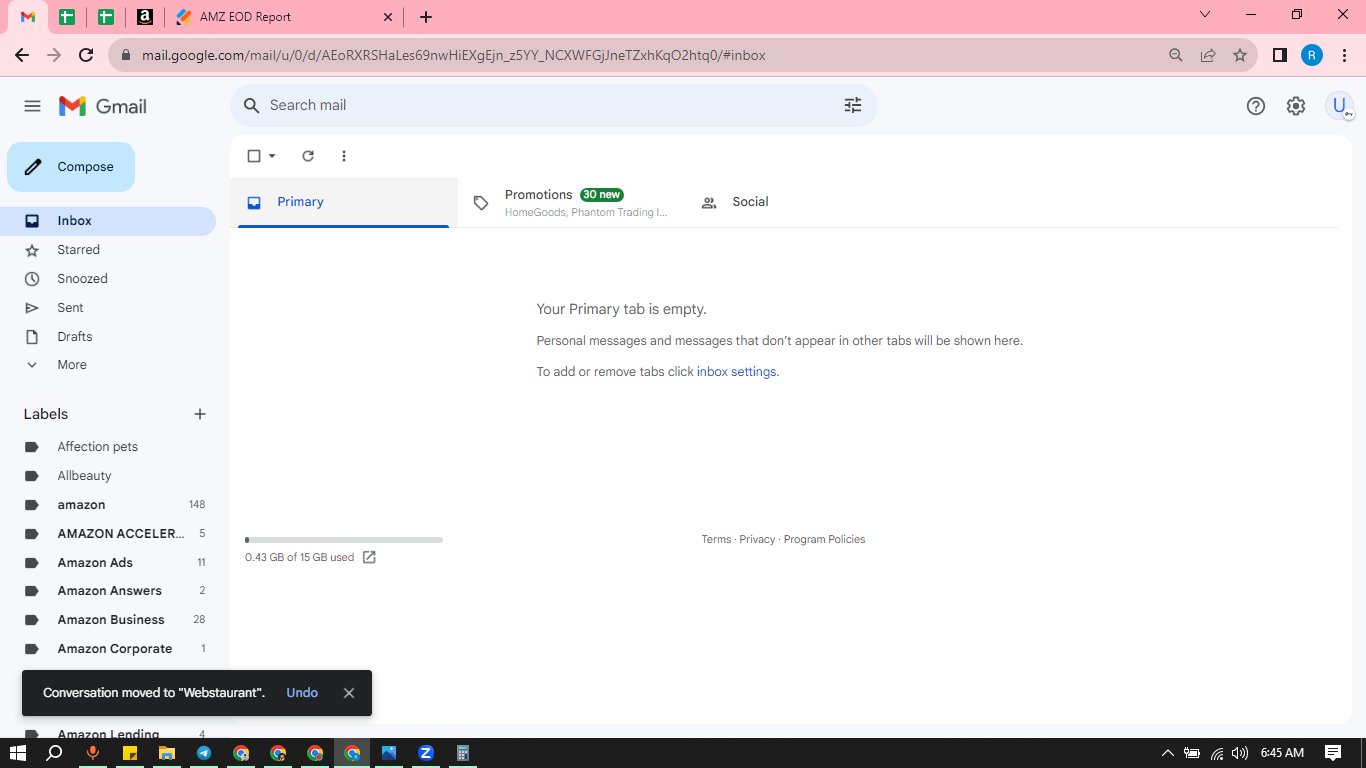Open Gmail Settings gear
Image resolution: width=1366 pixels, height=768 pixels.
[x=1296, y=106]
